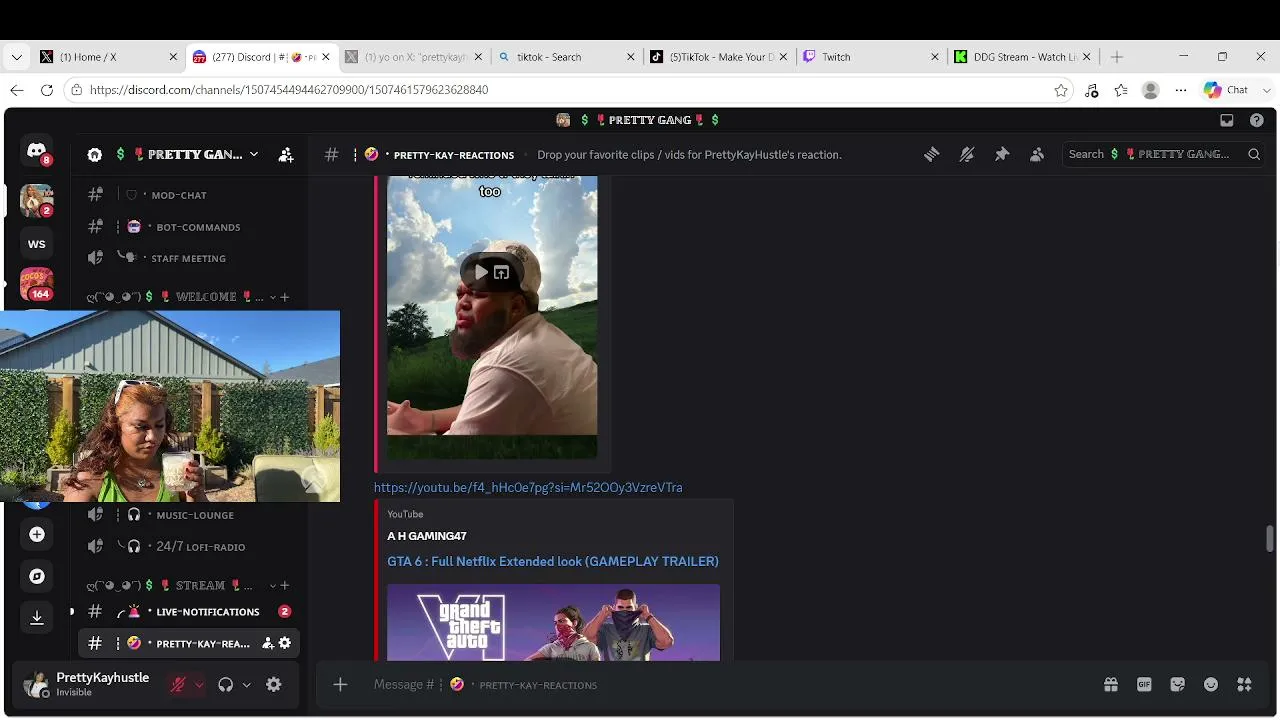Toggle the member list

point(1037,154)
